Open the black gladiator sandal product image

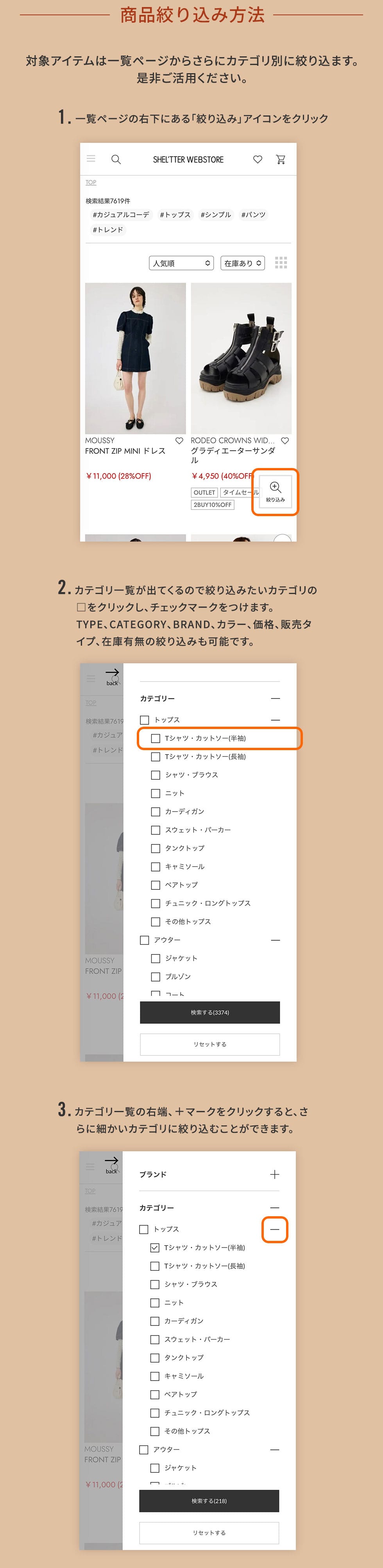241,358
